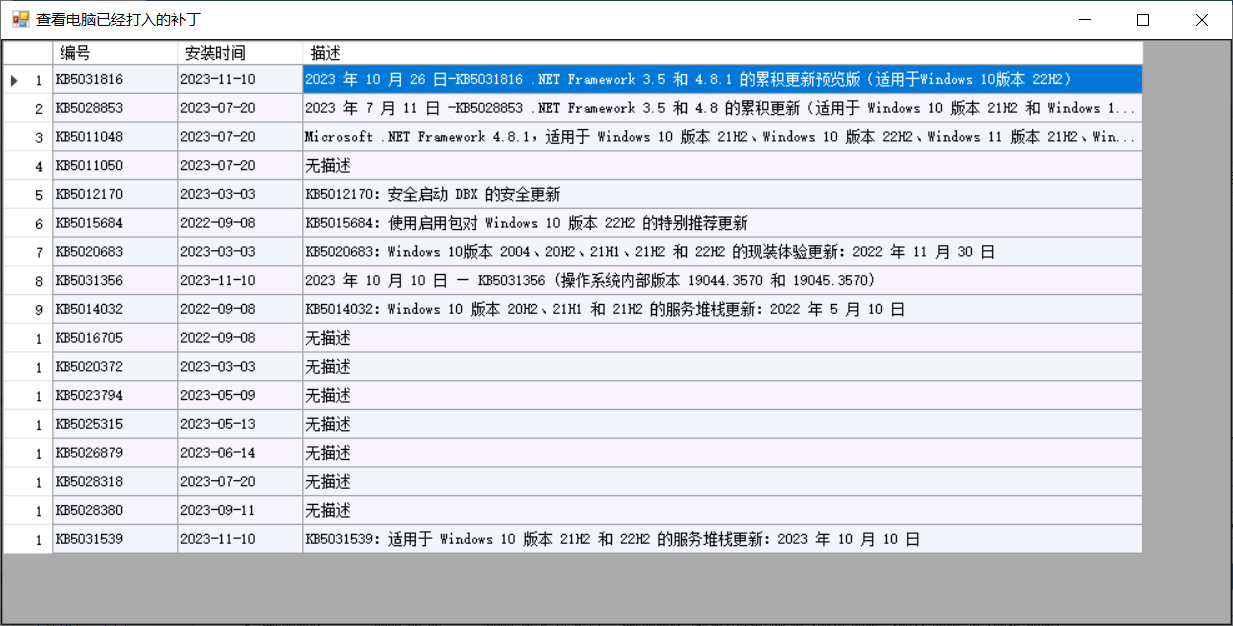Click the highlighted KB5031816 description cell
This screenshot has height=626, width=1233.
[722, 80]
